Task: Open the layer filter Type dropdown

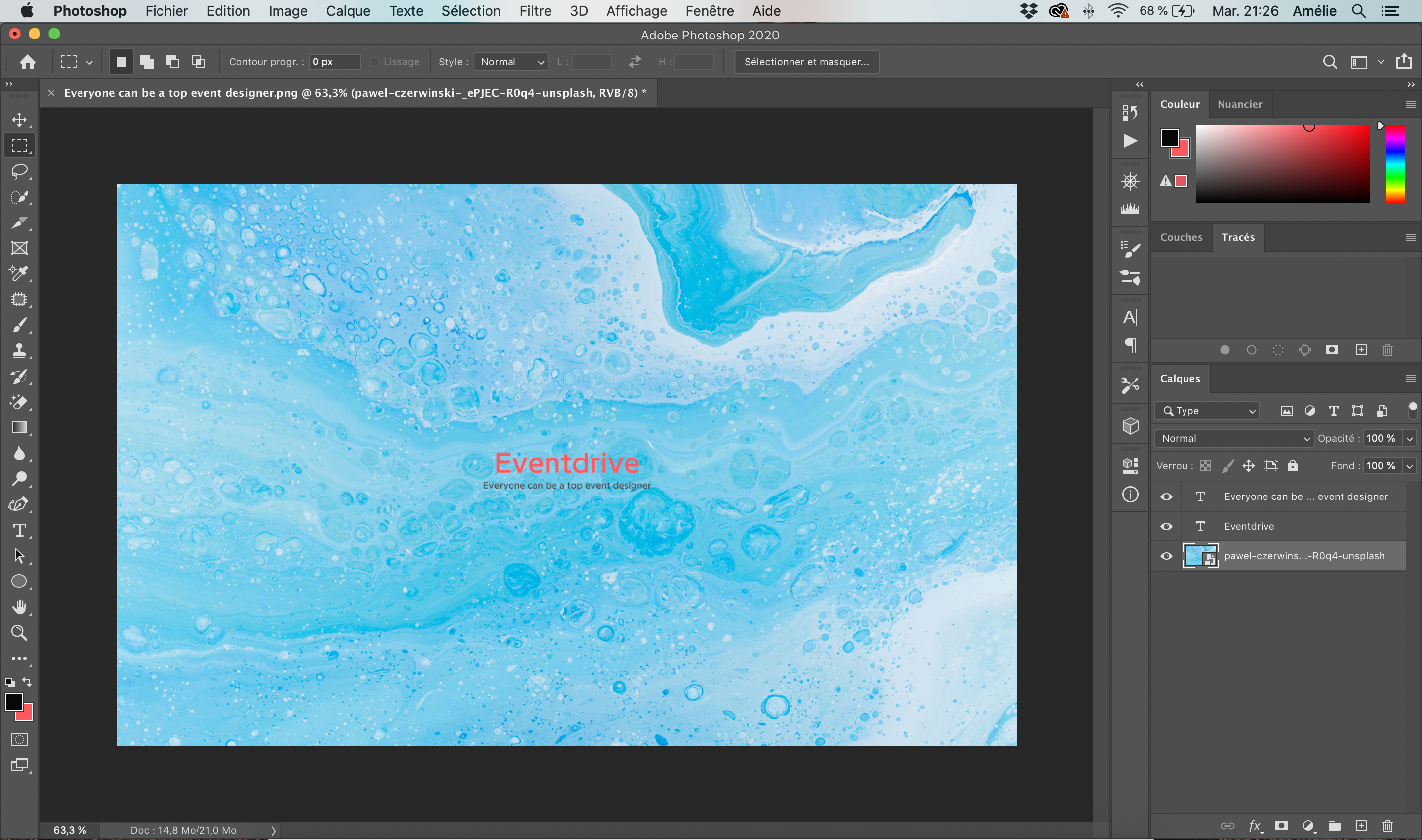Action: 1207,411
